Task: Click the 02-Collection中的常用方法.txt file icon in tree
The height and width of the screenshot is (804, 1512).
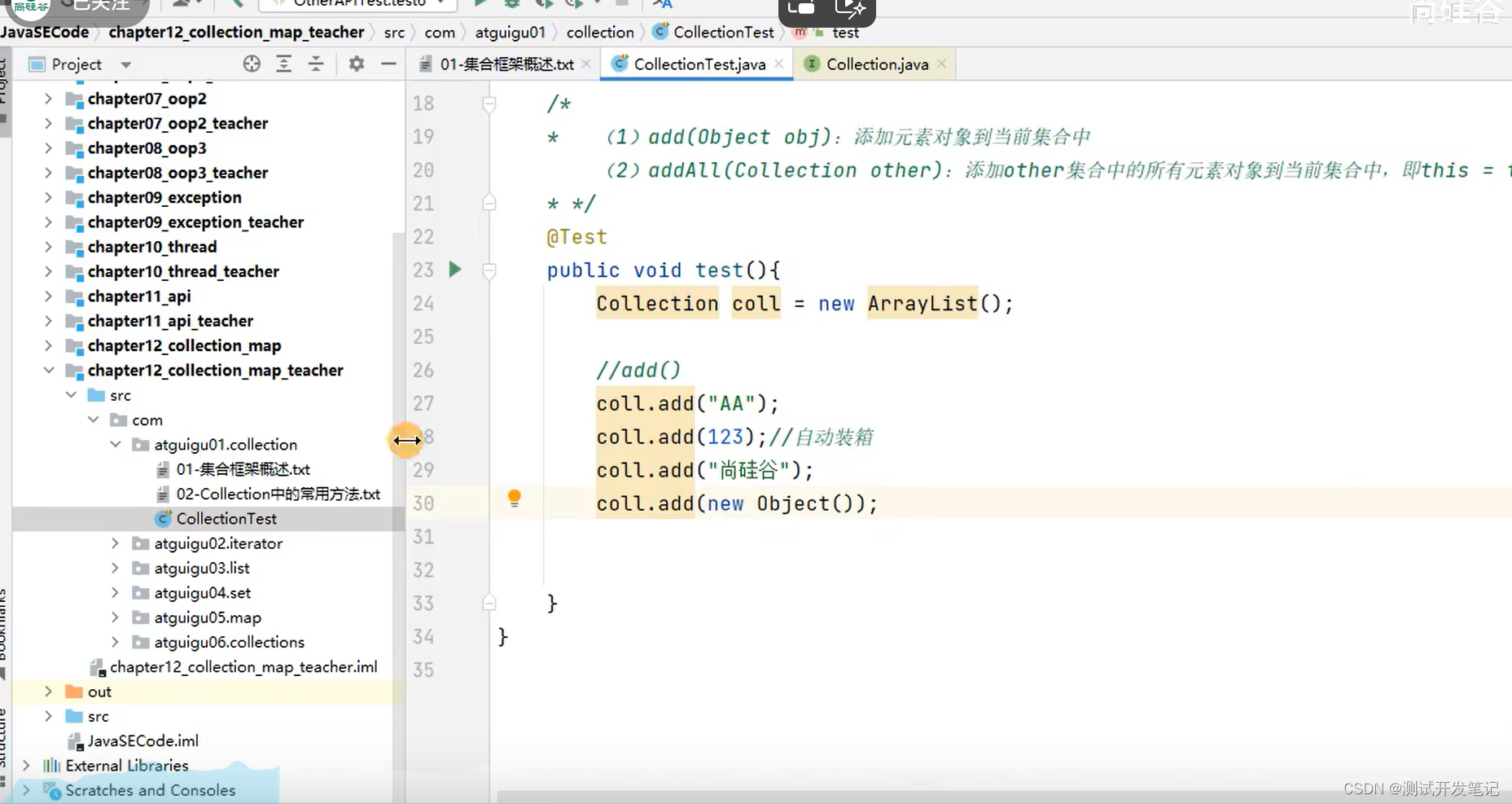Action: point(163,494)
